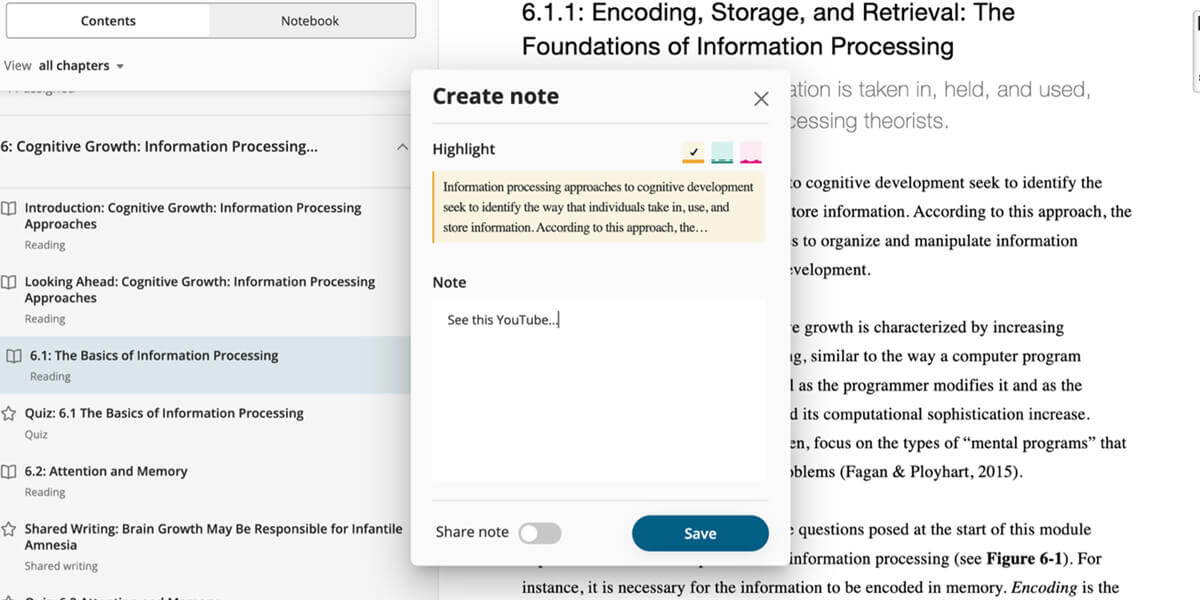Click book icon beside Introduction reading
The width and height of the screenshot is (1200, 600).
pyautogui.click(x=9, y=209)
